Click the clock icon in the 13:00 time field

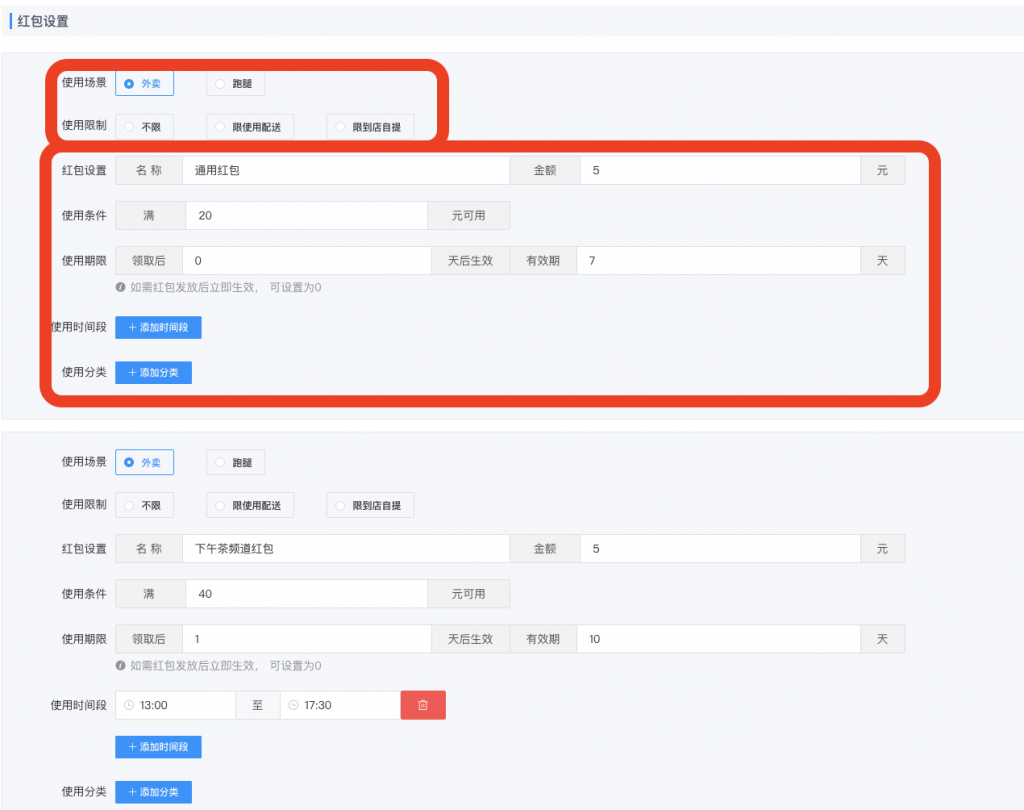click(131, 705)
